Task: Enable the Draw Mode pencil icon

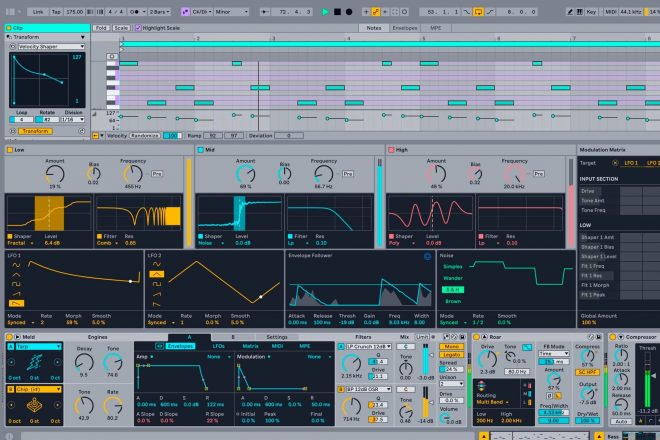Action: [570, 12]
